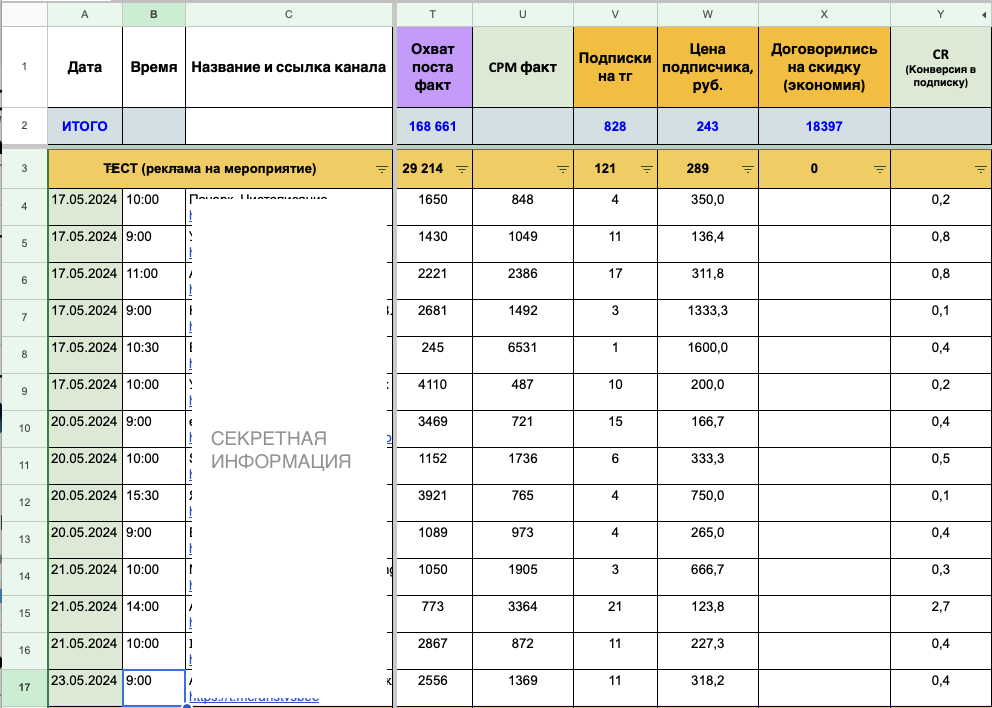Select row 3 header number
992x708 pixels.
click(24, 169)
